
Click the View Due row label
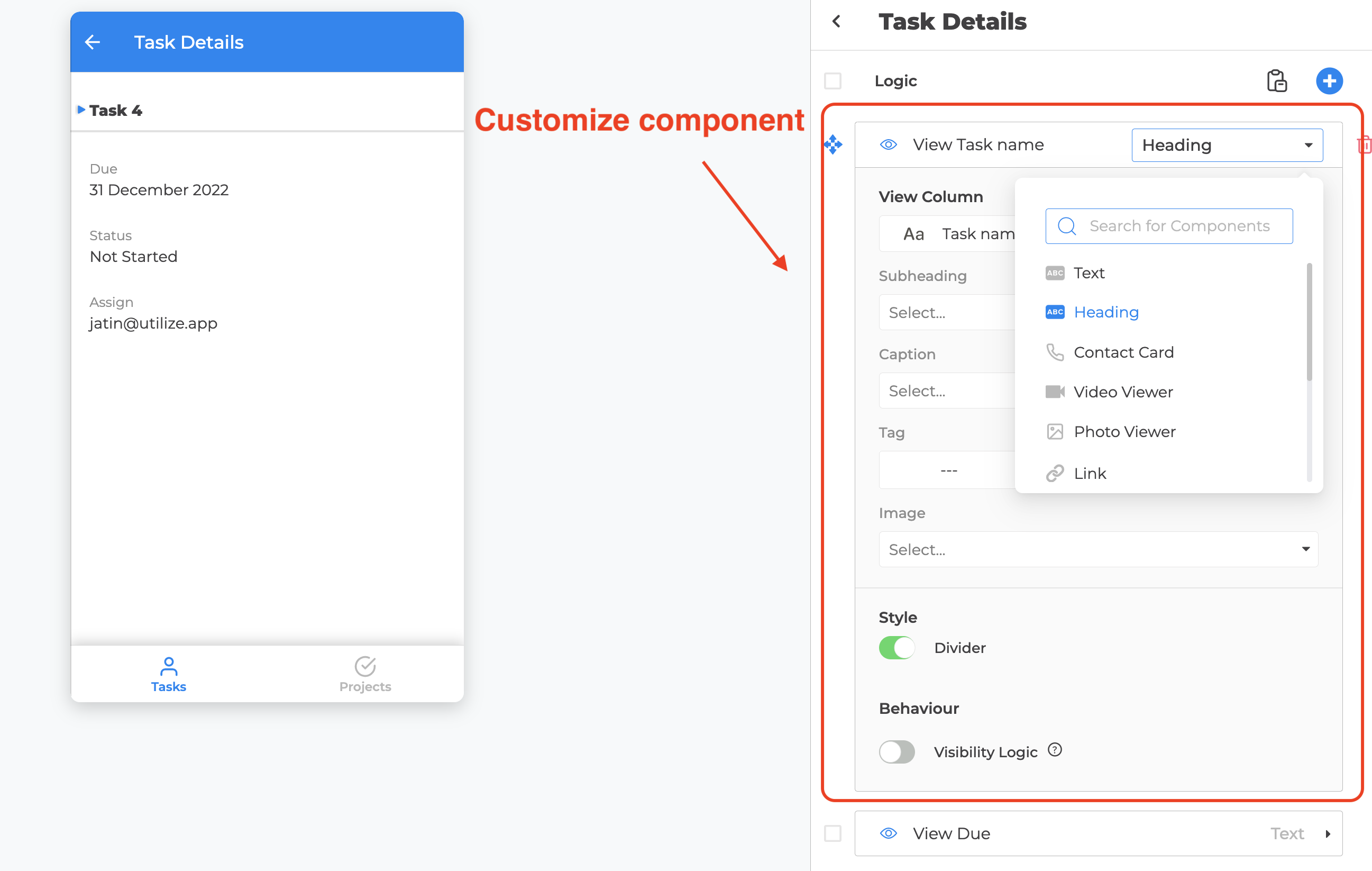(952, 833)
